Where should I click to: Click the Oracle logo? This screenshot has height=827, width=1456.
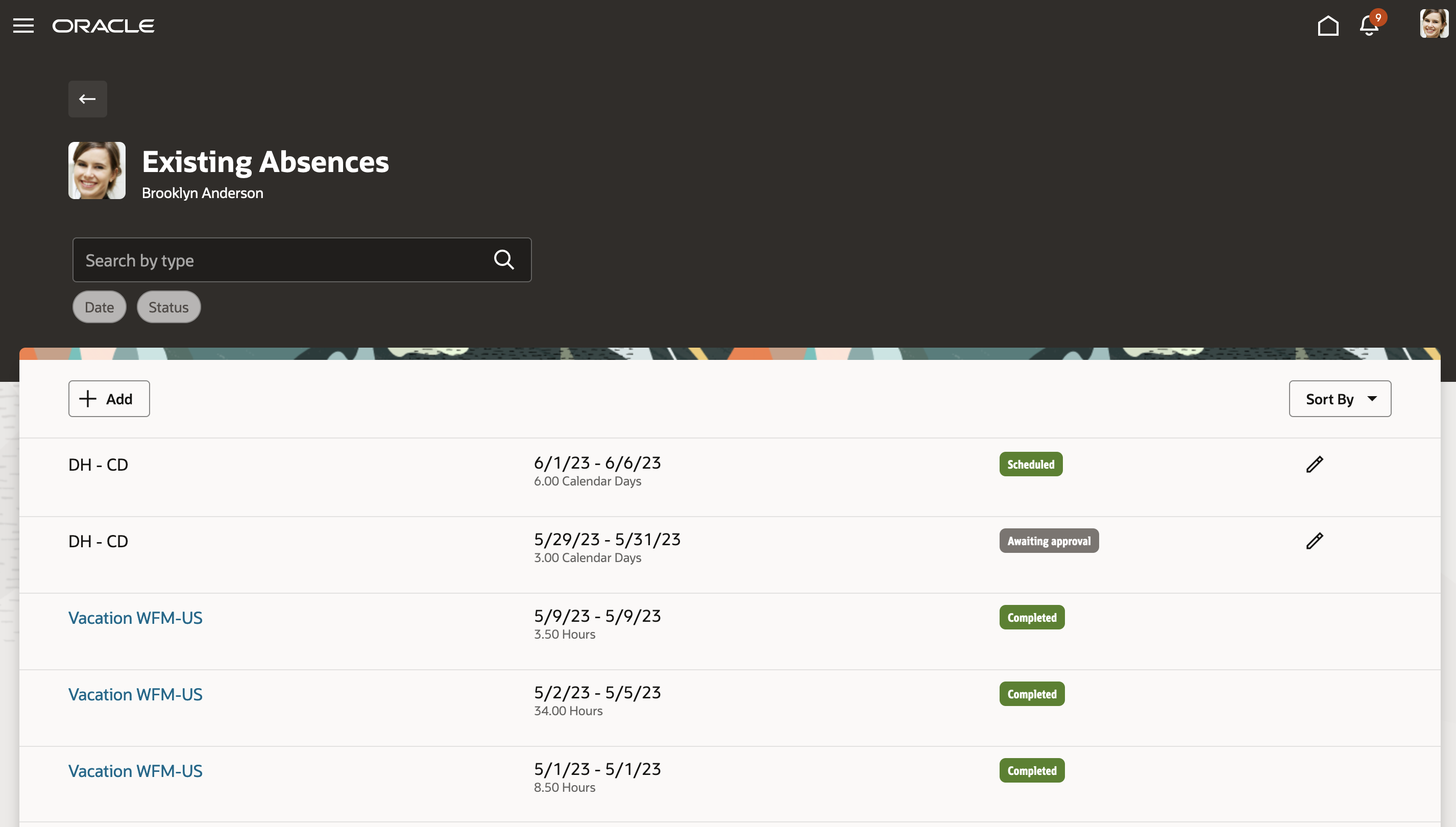pyautogui.click(x=103, y=26)
